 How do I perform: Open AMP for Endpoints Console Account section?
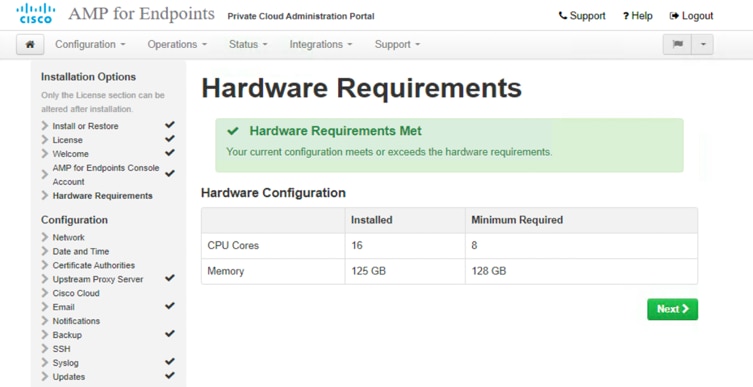[106, 175]
